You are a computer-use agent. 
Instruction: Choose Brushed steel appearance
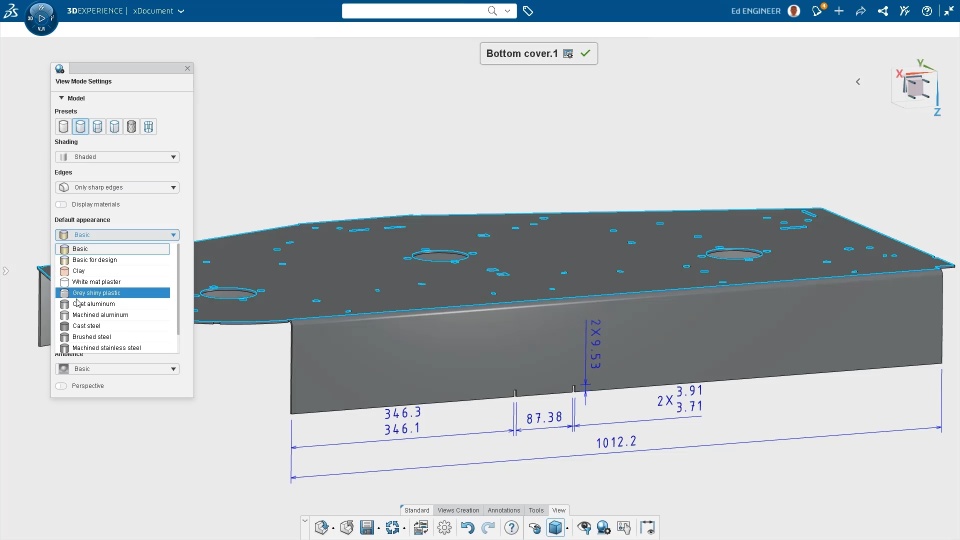[113, 337]
